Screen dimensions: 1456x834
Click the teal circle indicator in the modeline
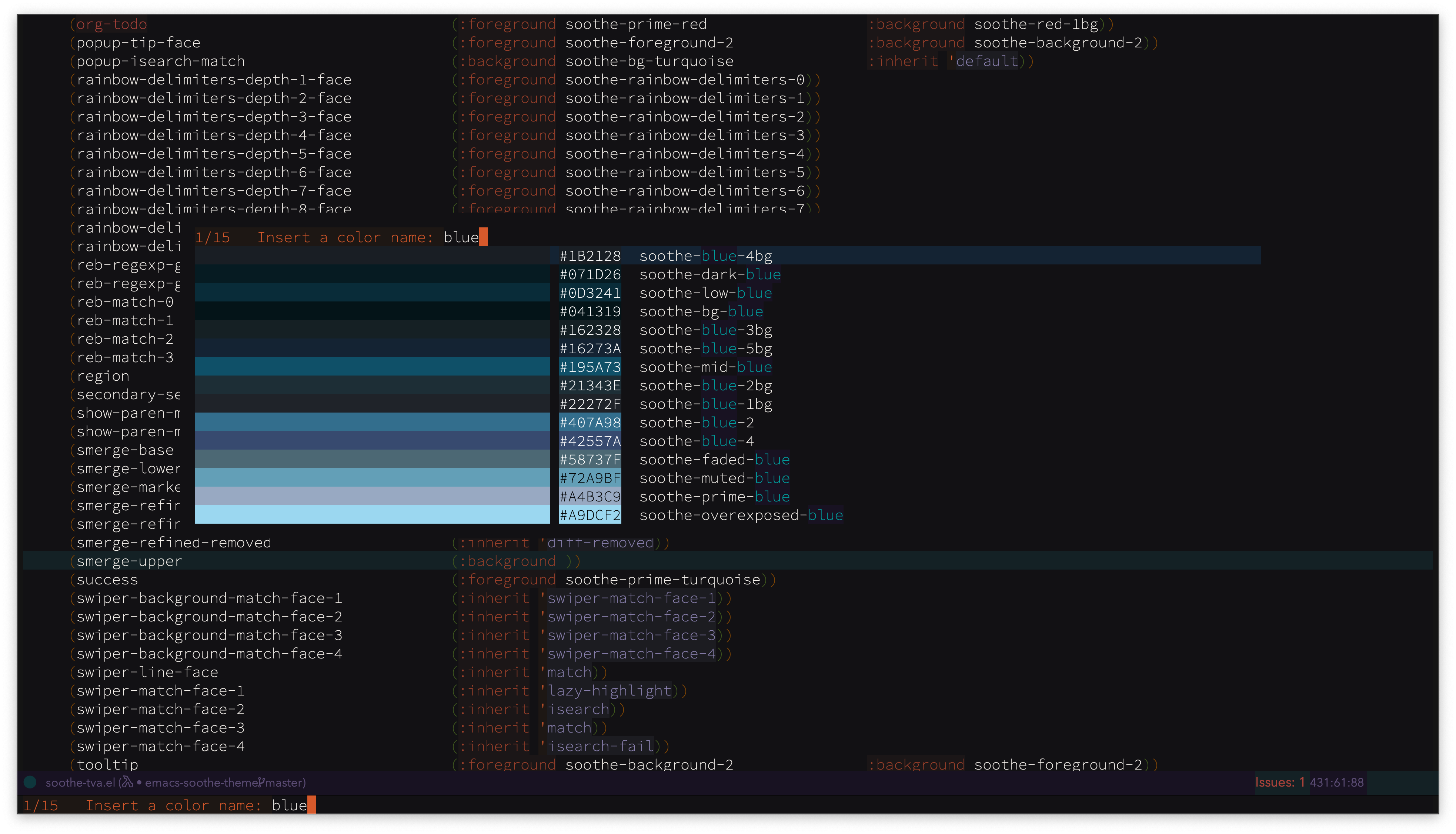tap(30, 782)
